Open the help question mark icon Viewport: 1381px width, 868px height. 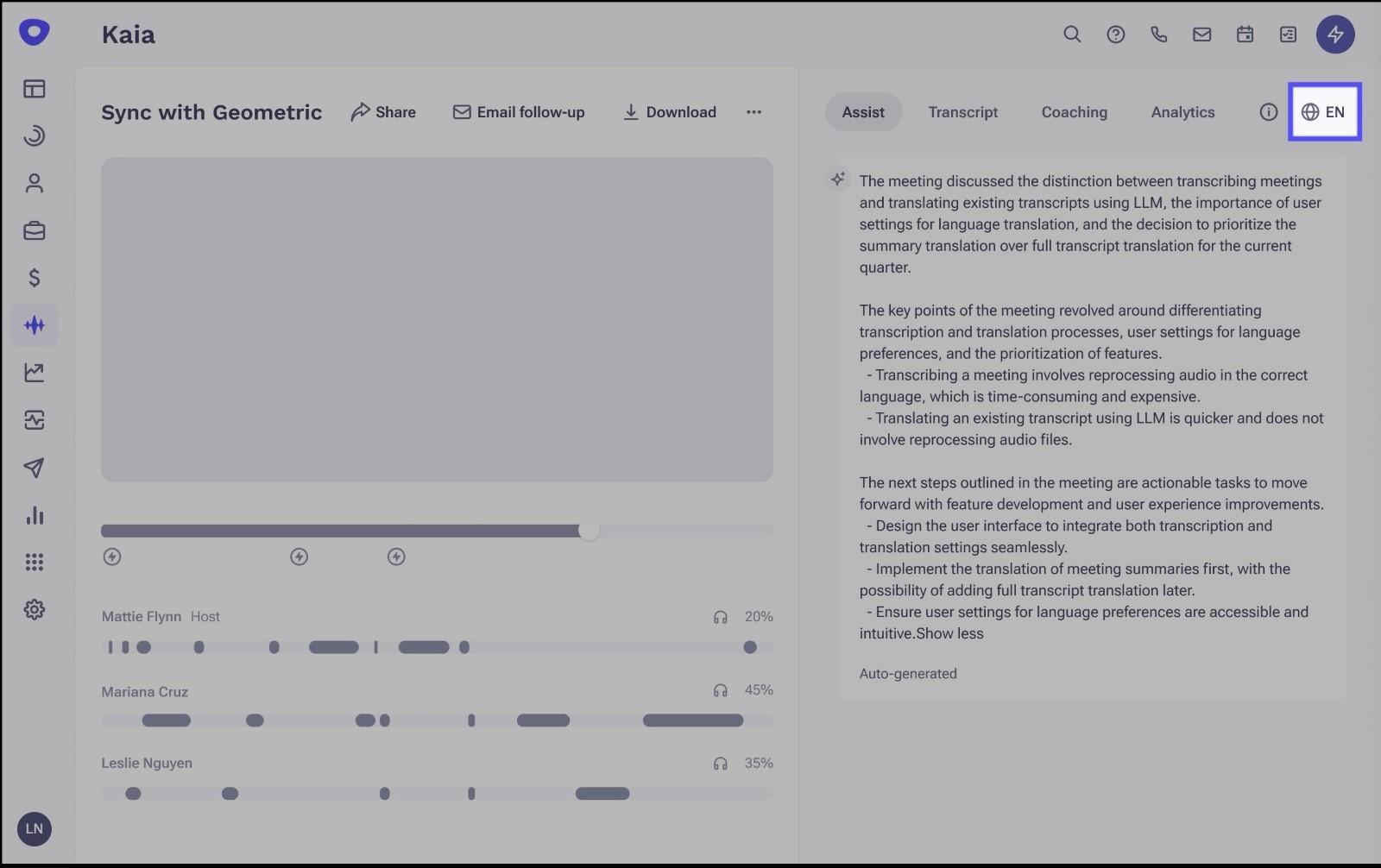pyautogui.click(x=1115, y=35)
